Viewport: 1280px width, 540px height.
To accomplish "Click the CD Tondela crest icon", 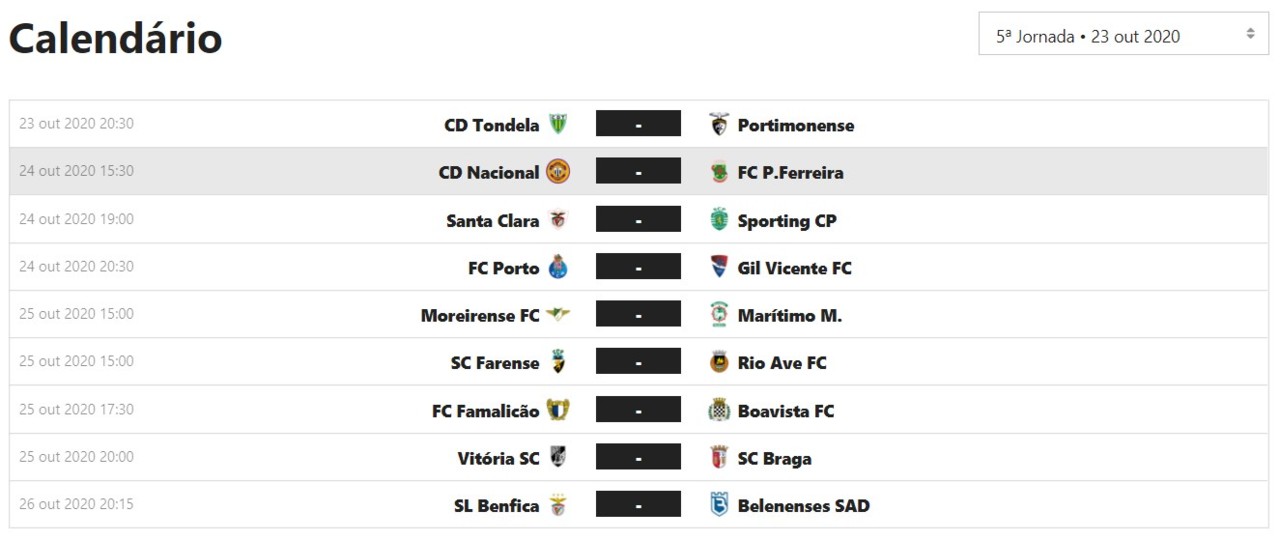I will tap(557, 125).
